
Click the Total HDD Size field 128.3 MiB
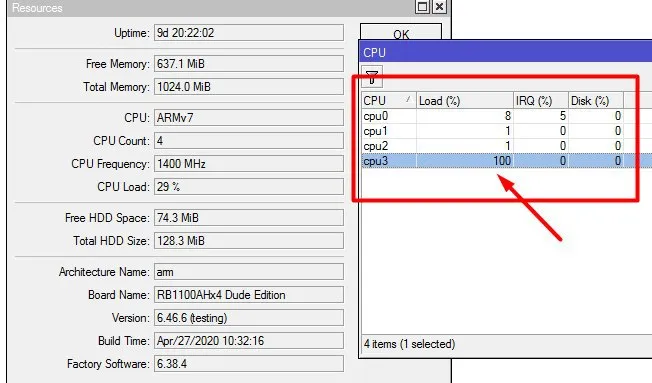pos(249,240)
